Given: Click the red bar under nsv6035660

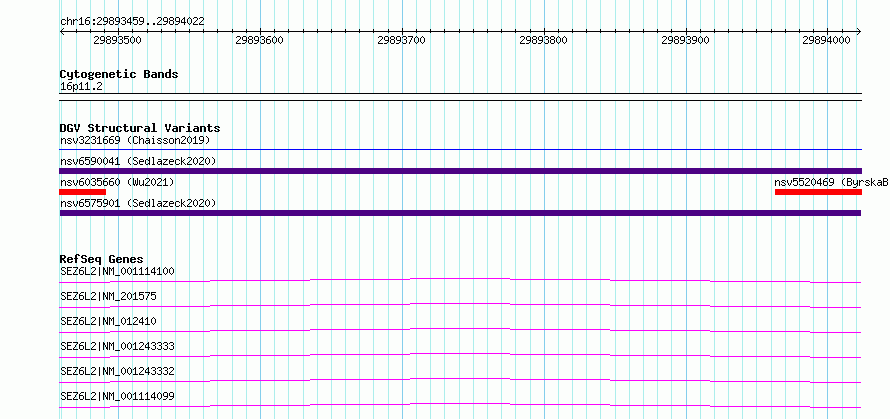Looking at the screenshot, I should pos(82,192).
